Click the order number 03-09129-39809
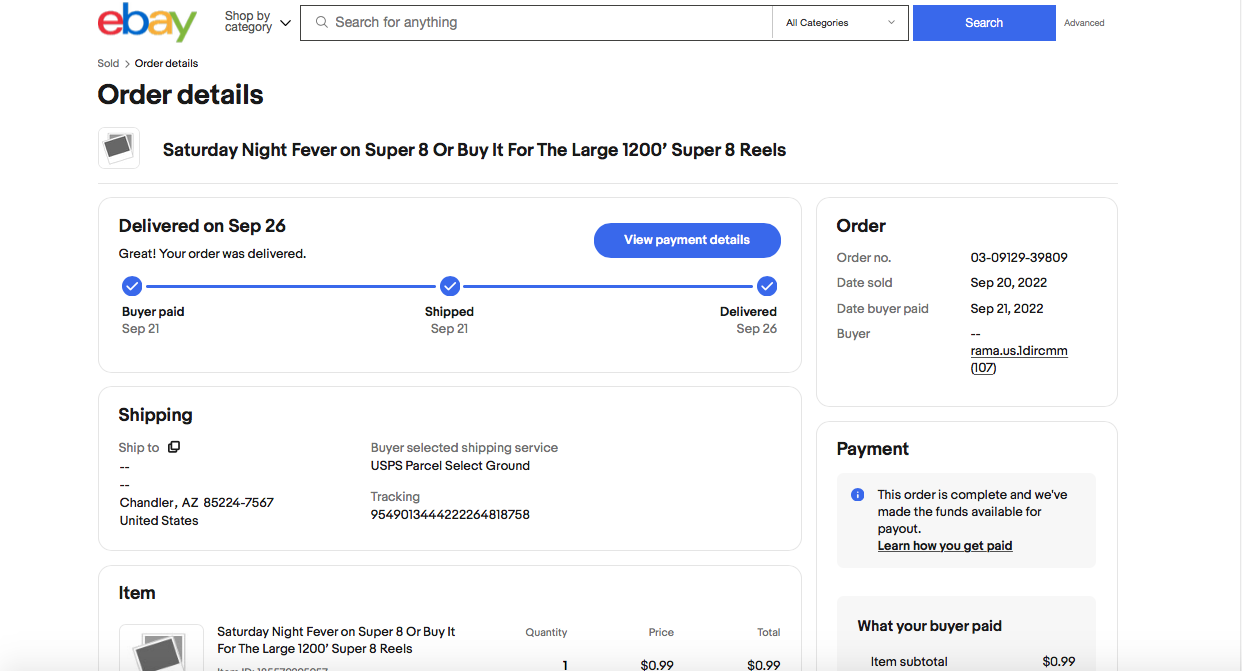 point(1019,257)
